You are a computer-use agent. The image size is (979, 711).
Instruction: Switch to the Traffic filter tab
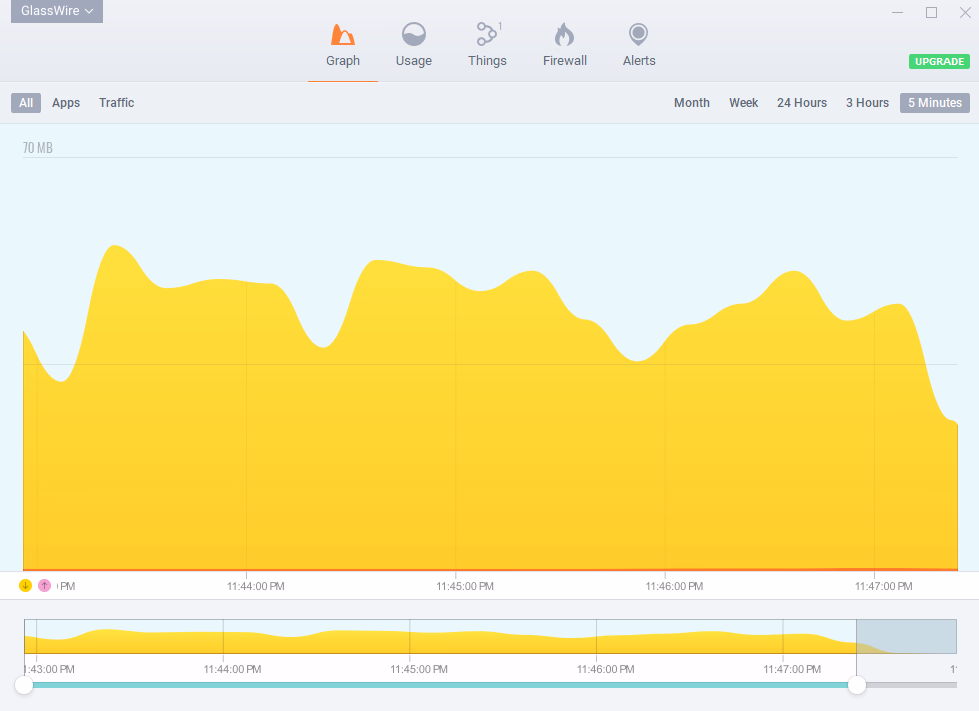(x=116, y=103)
